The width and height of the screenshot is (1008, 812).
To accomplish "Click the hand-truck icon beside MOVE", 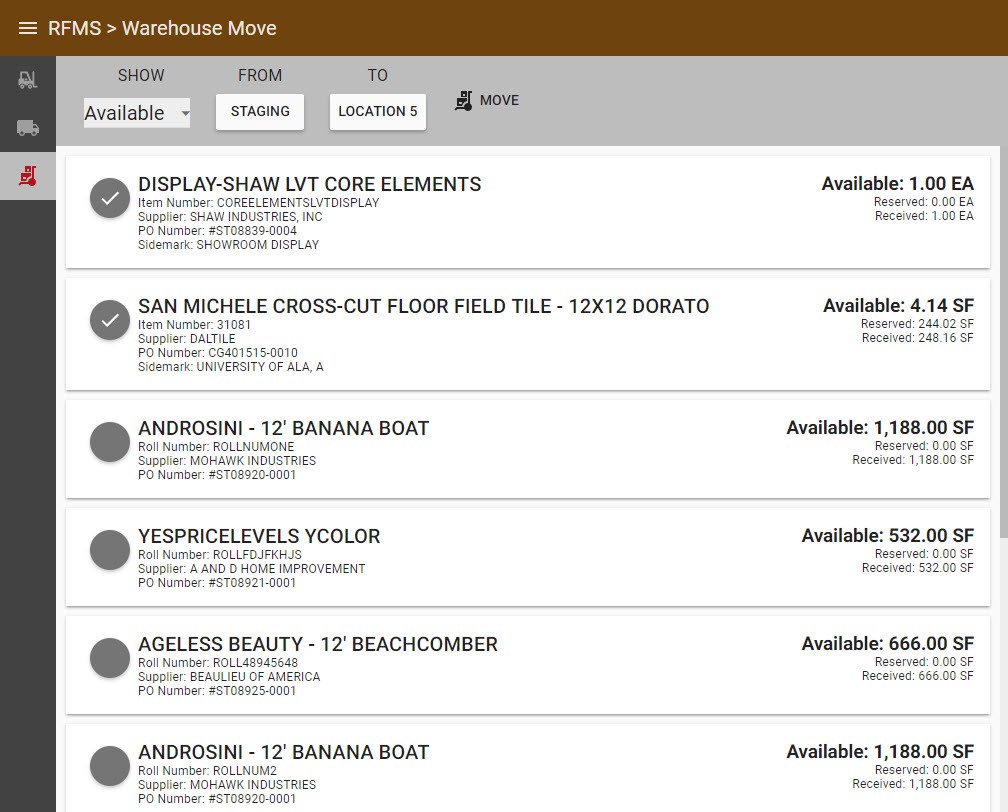I will click(464, 100).
